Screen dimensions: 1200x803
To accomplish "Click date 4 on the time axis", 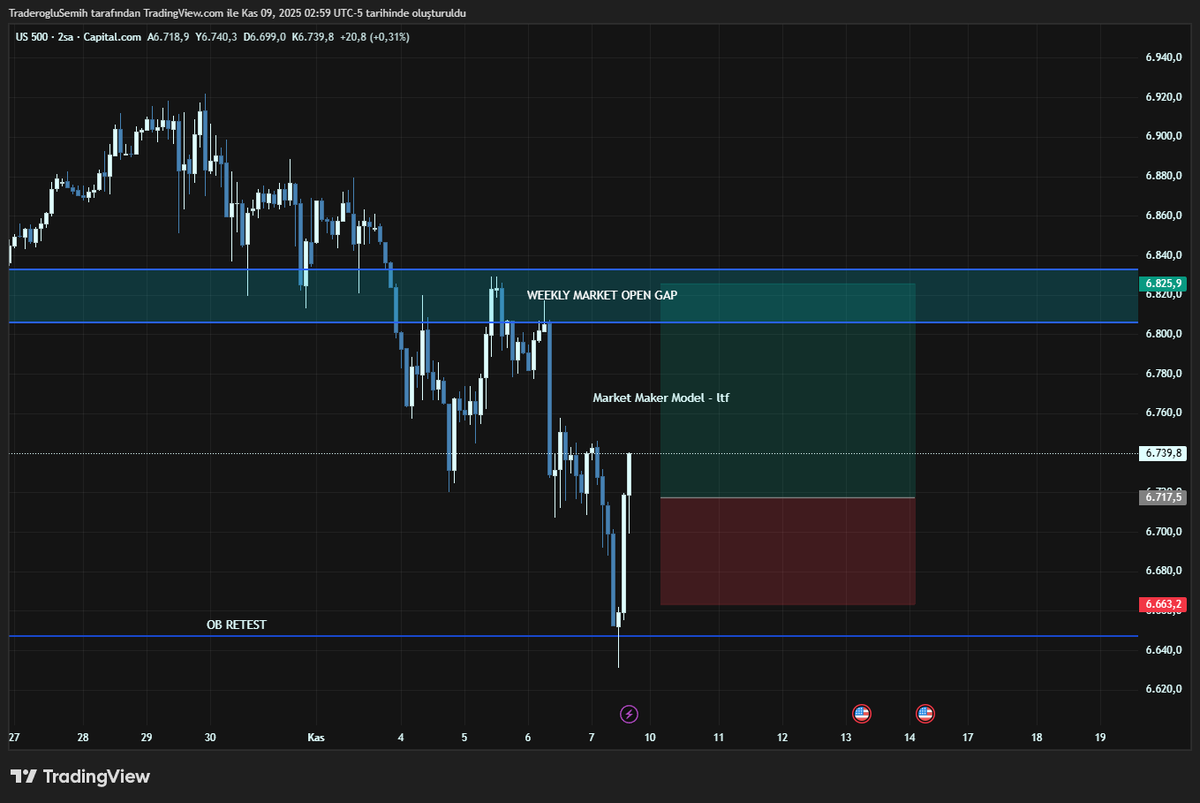I will click(x=401, y=738).
